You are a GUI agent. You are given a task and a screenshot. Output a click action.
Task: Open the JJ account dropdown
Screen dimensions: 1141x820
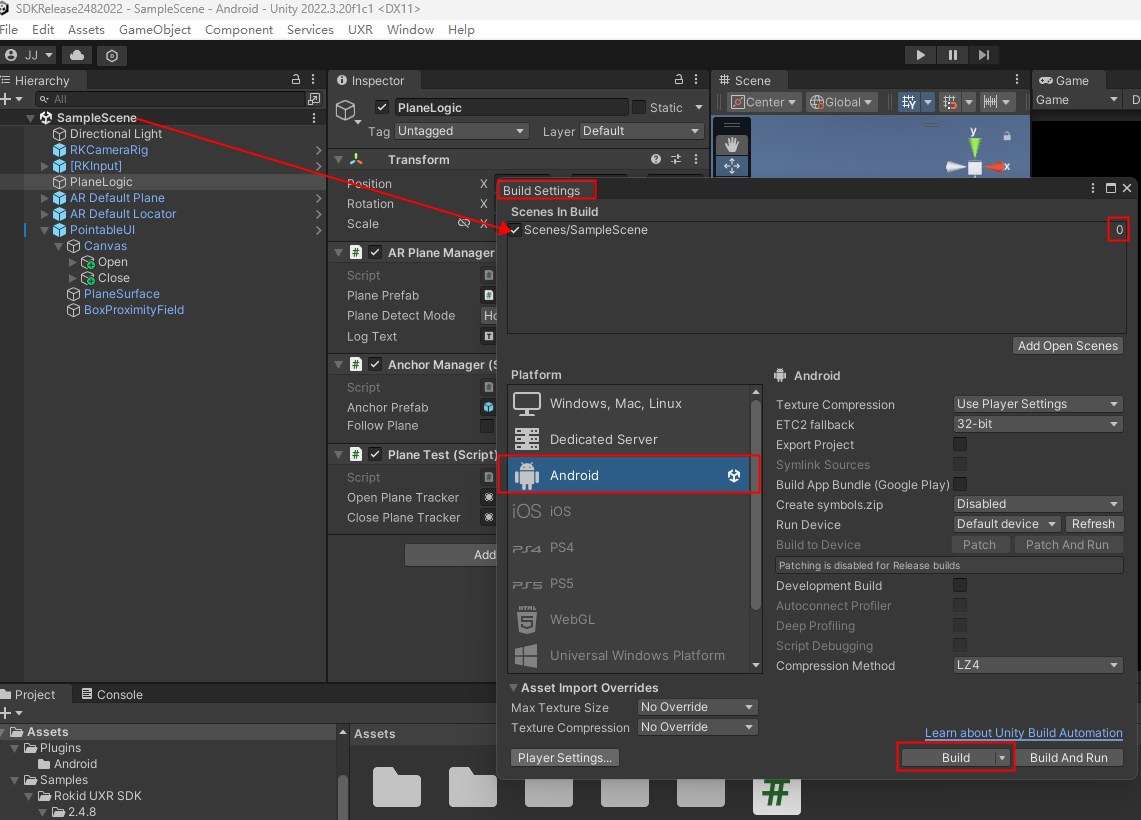click(30, 55)
